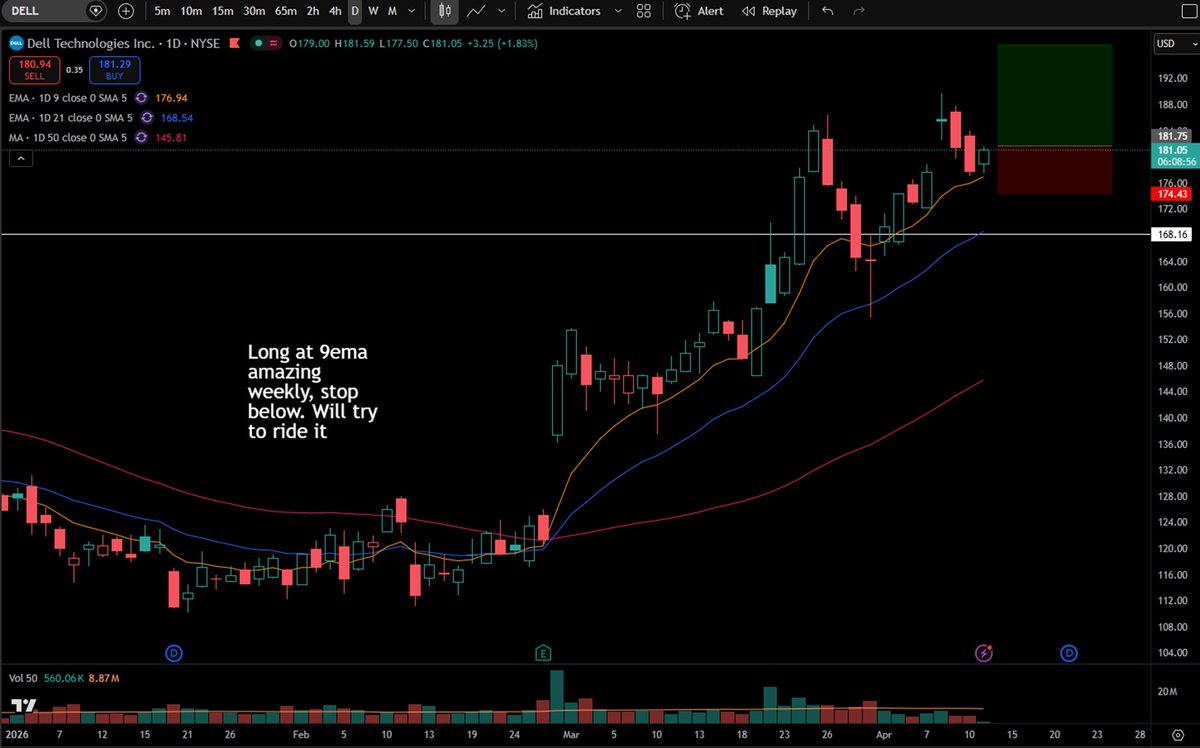Image resolution: width=1200 pixels, height=748 pixels.
Task: Select the 10m interval
Action: pyautogui.click(x=191, y=11)
